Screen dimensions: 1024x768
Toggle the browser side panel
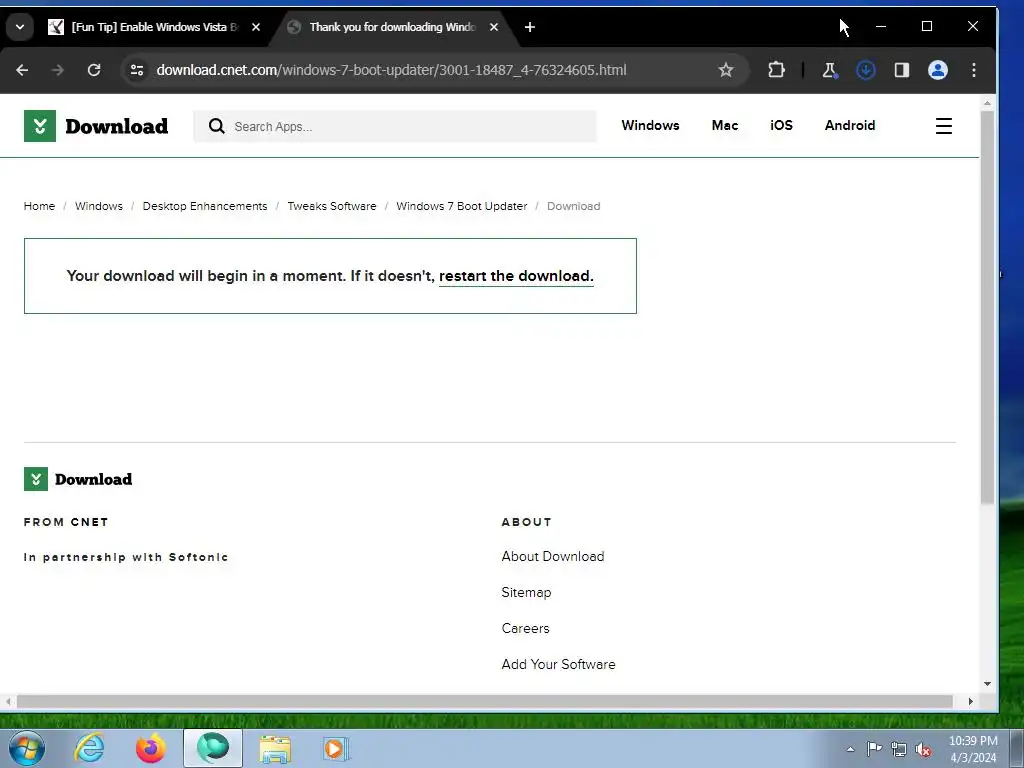[x=902, y=70]
